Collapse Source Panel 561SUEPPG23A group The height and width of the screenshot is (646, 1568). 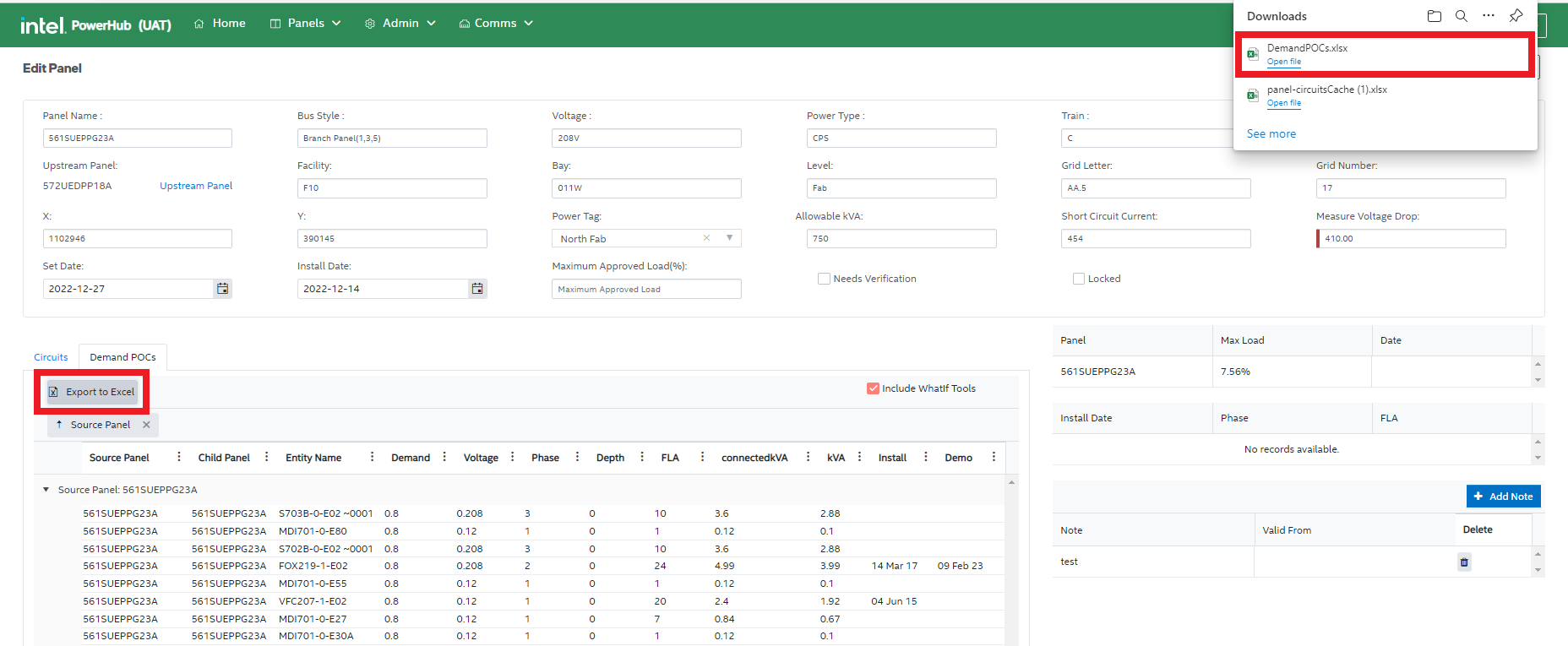[x=46, y=490]
